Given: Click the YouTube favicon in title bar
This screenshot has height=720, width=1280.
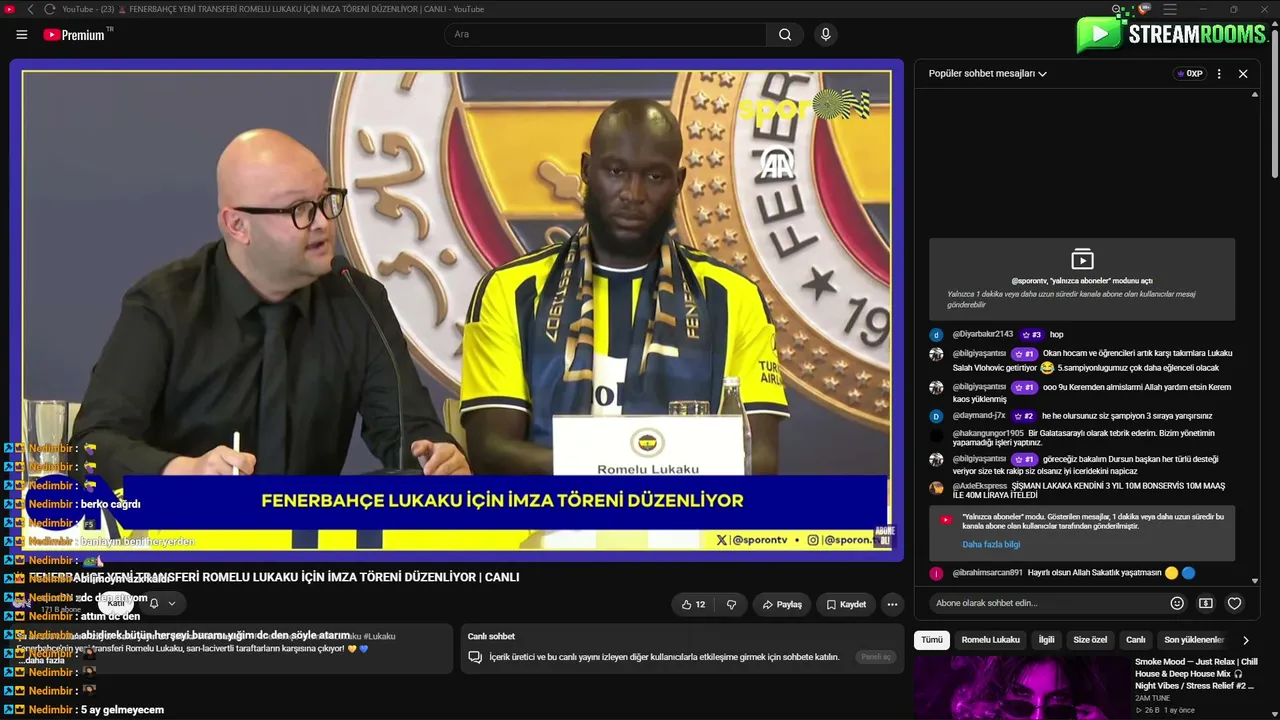Looking at the screenshot, I should point(10,9).
